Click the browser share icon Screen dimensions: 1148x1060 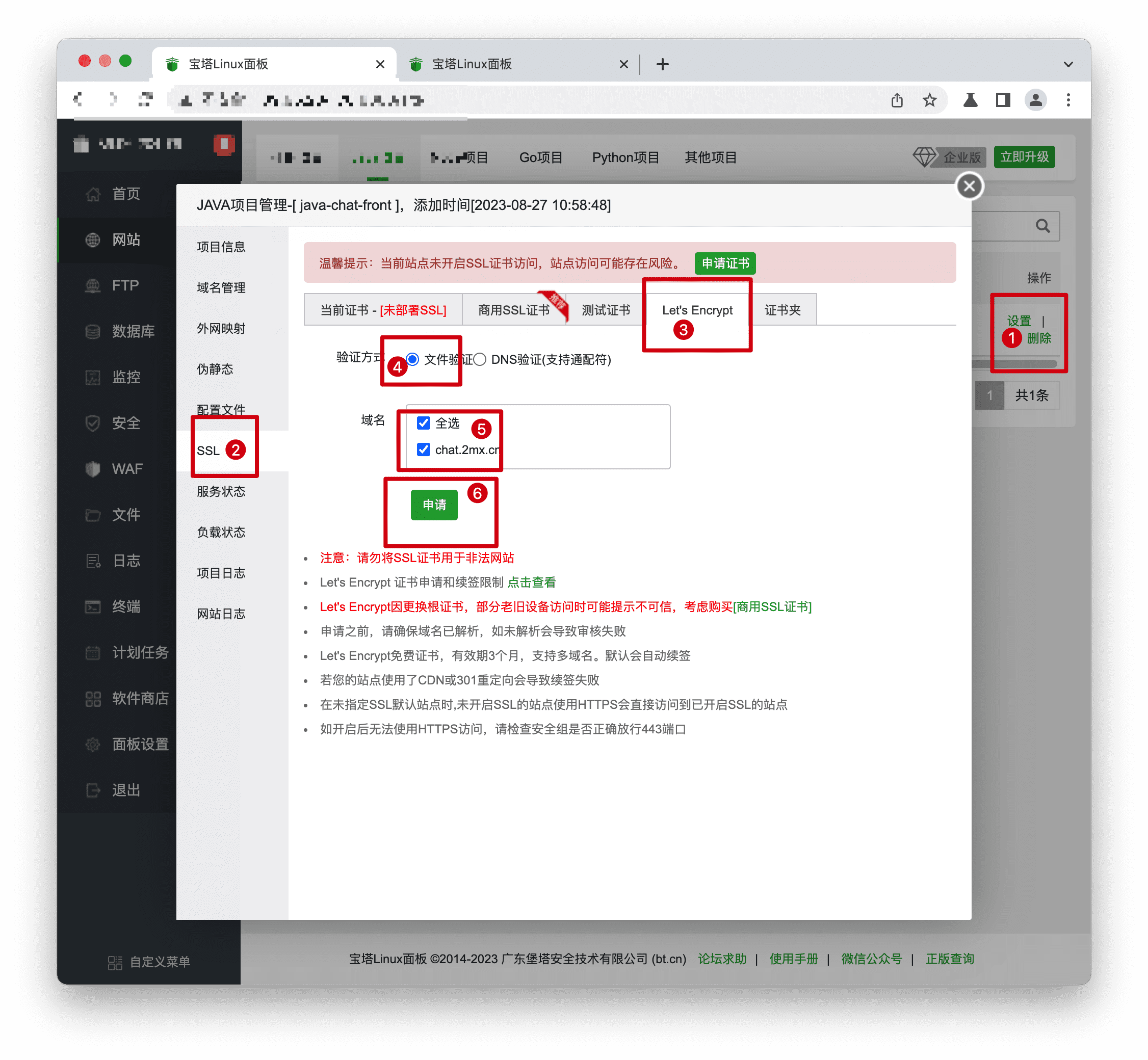click(897, 100)
